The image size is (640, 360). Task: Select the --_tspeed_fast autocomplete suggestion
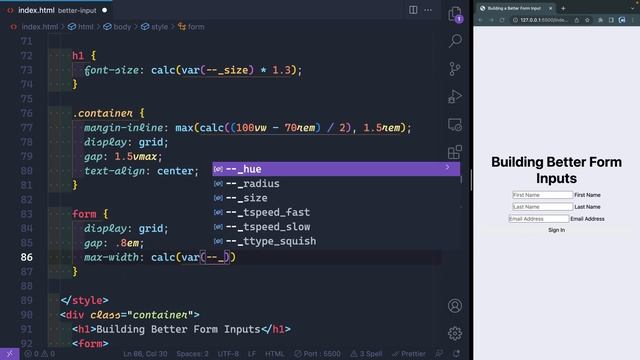[336, 212]
